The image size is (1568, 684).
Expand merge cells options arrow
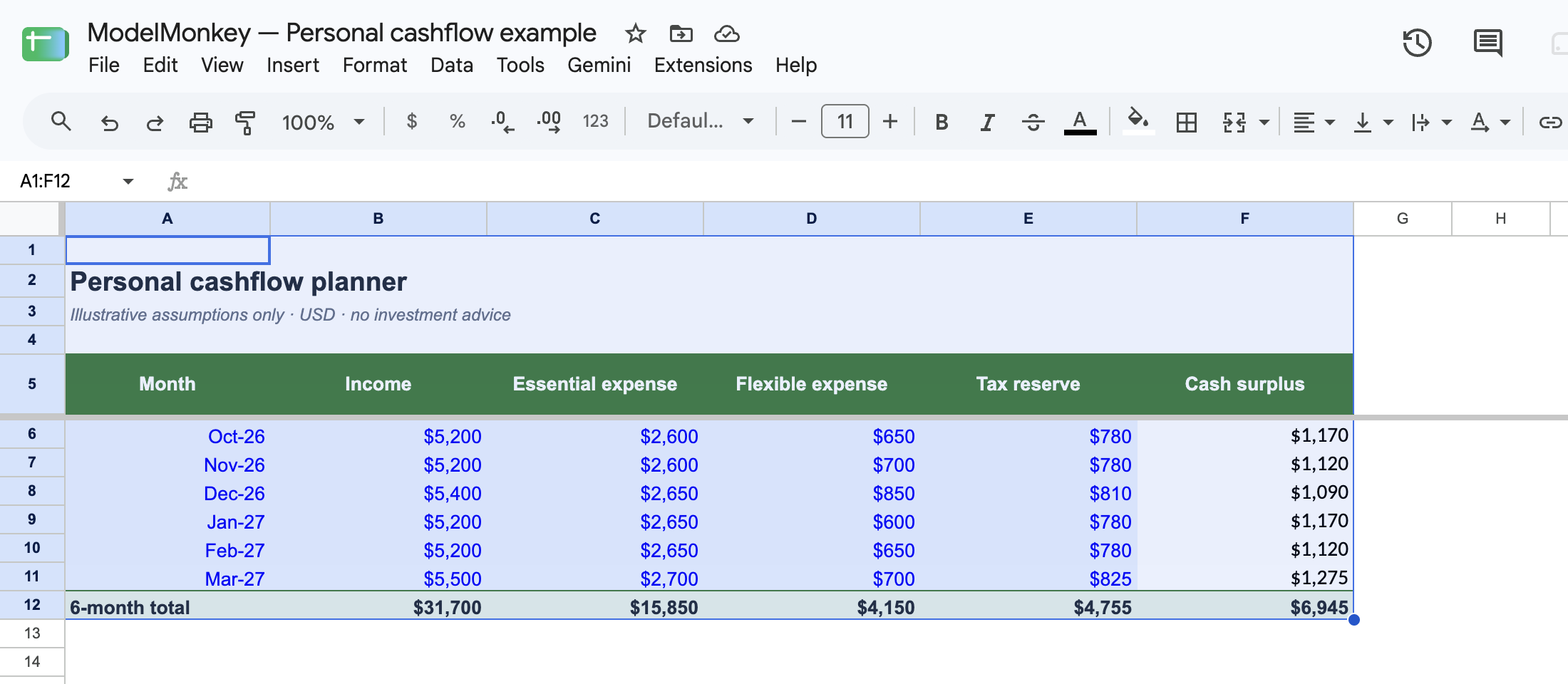[1264, 123]
